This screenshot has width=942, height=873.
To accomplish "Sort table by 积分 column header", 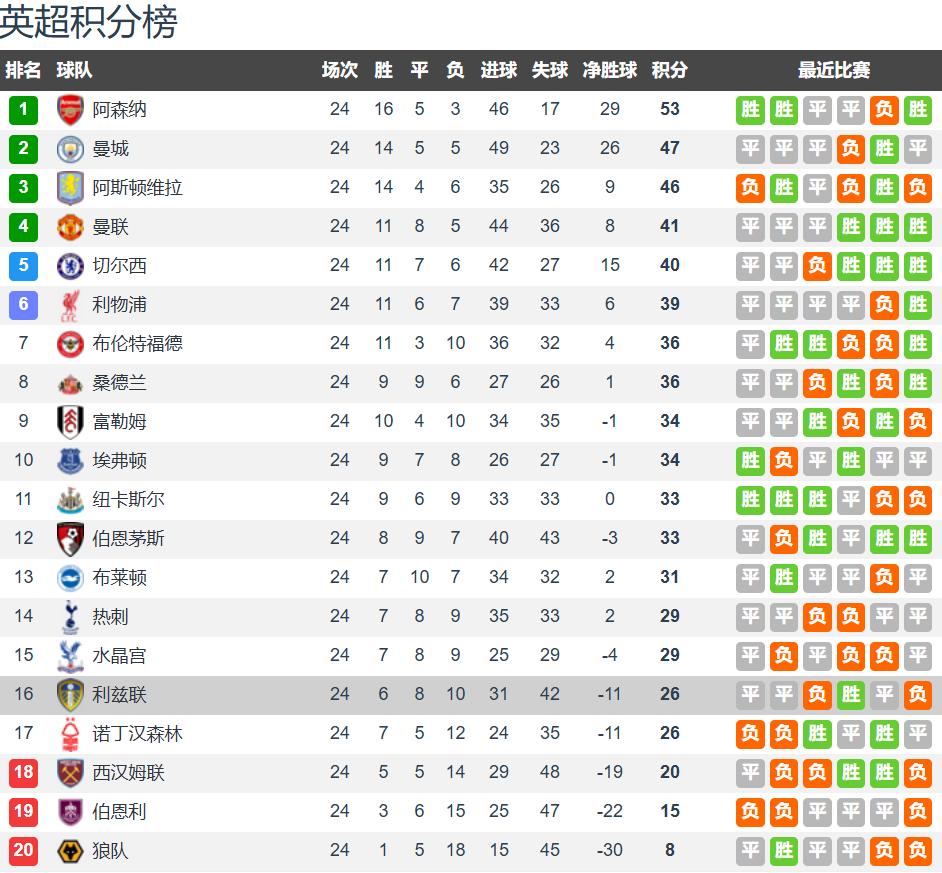I will (x=669, y=70).
